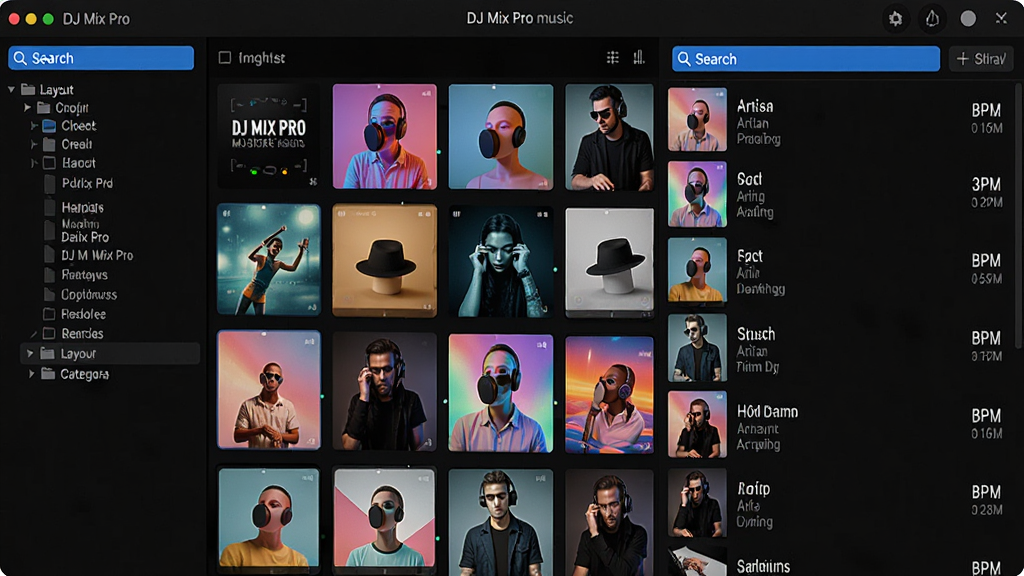Click Artisa track cover art
Image resolution: width=1024 pixels, height=576 pixels.
click(697, 120)
